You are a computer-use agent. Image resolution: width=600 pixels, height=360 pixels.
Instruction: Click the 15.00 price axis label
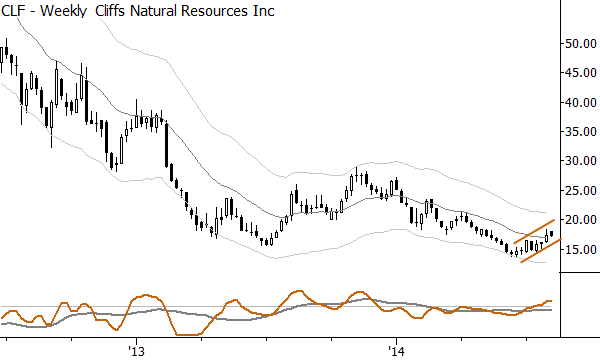[x=581, y=249]
